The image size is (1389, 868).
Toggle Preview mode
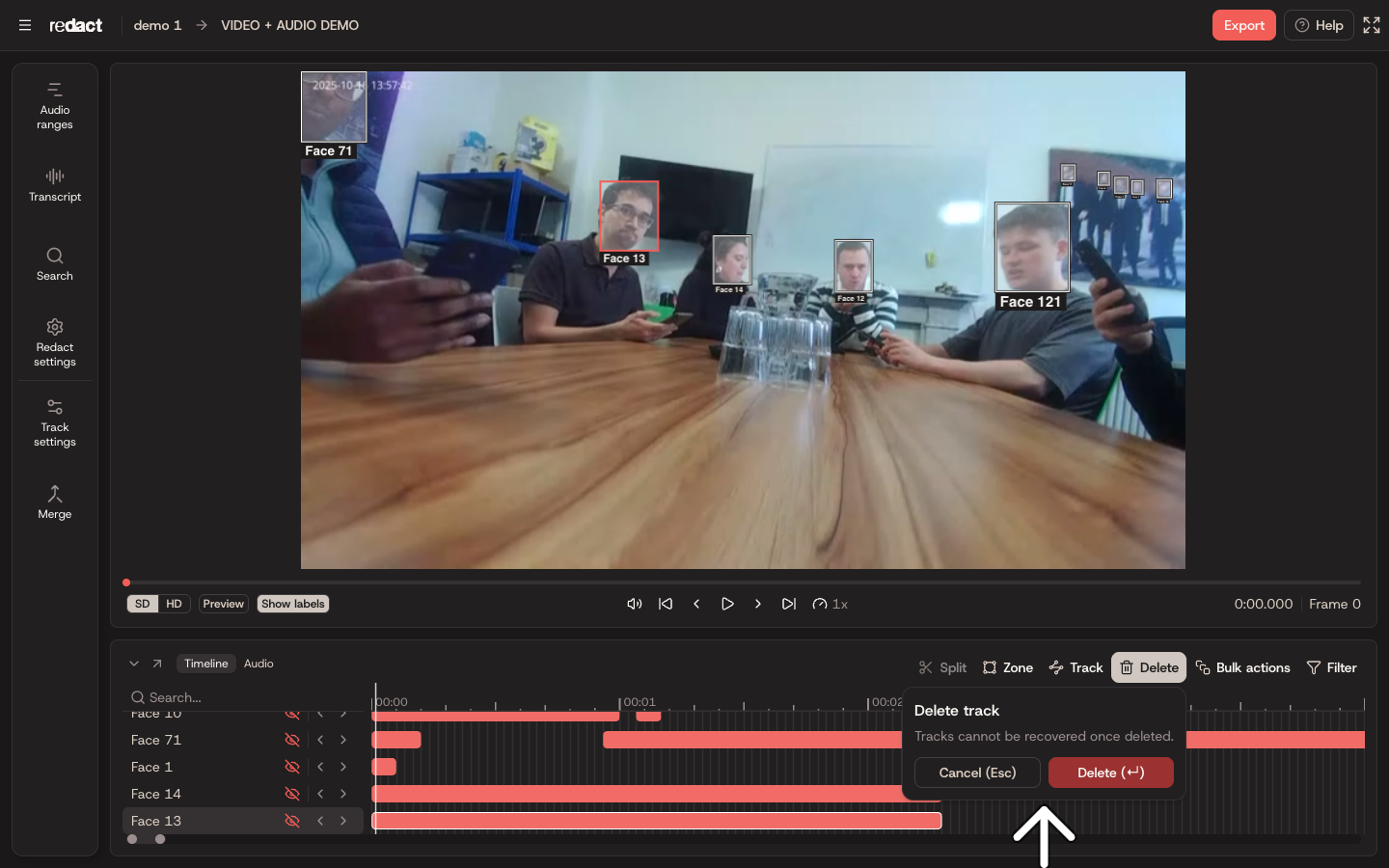224,604
